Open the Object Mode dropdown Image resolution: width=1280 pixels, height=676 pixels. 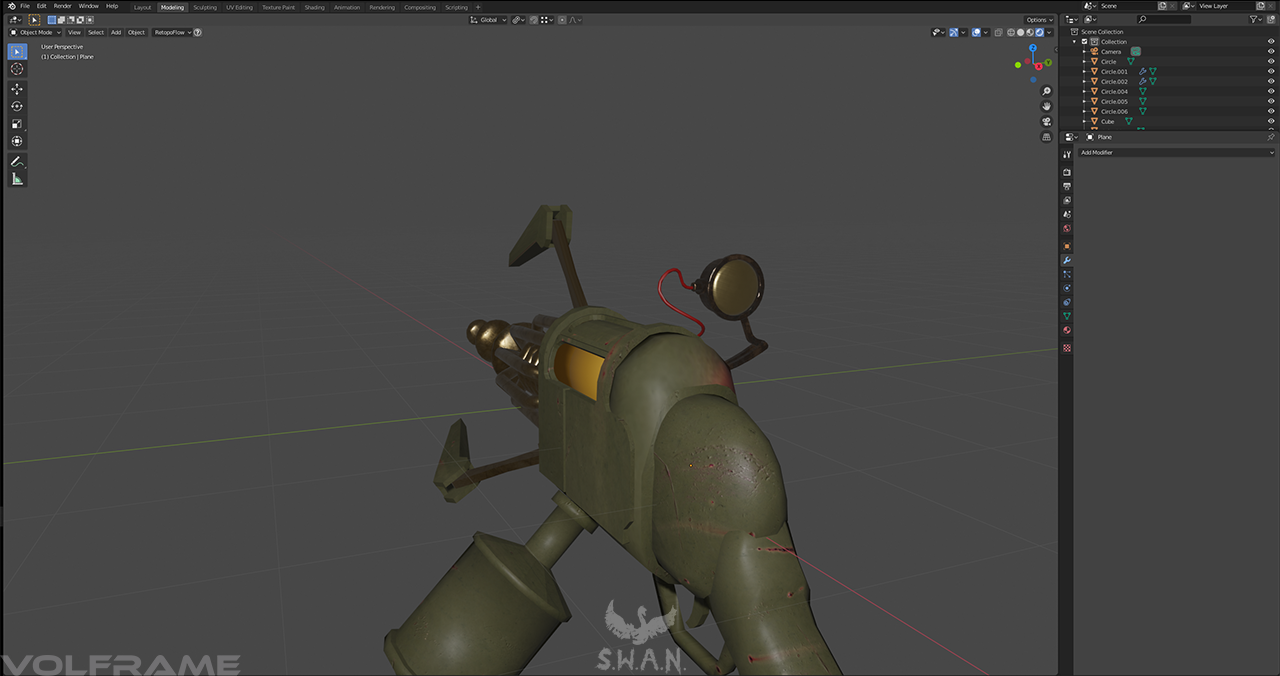point(36,32)
